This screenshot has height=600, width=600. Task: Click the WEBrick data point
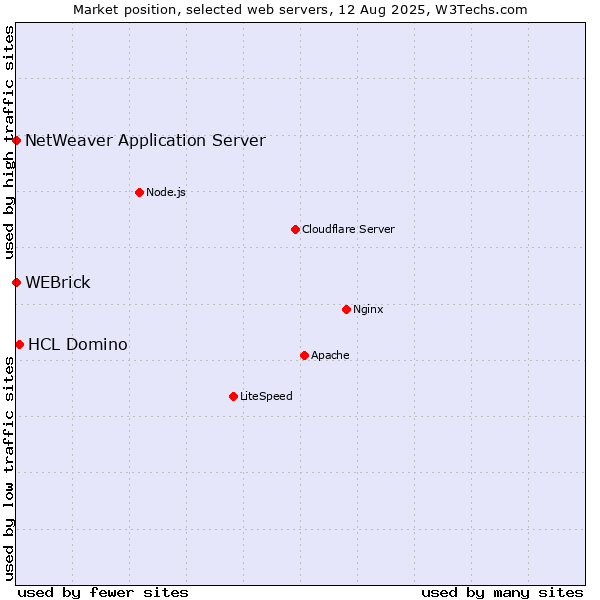[x=16, y=282]
